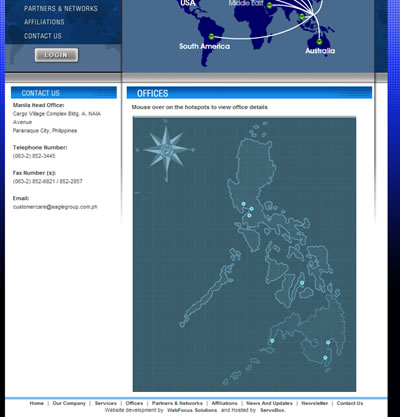Click the Middle East green marker

tap(269, 5)
